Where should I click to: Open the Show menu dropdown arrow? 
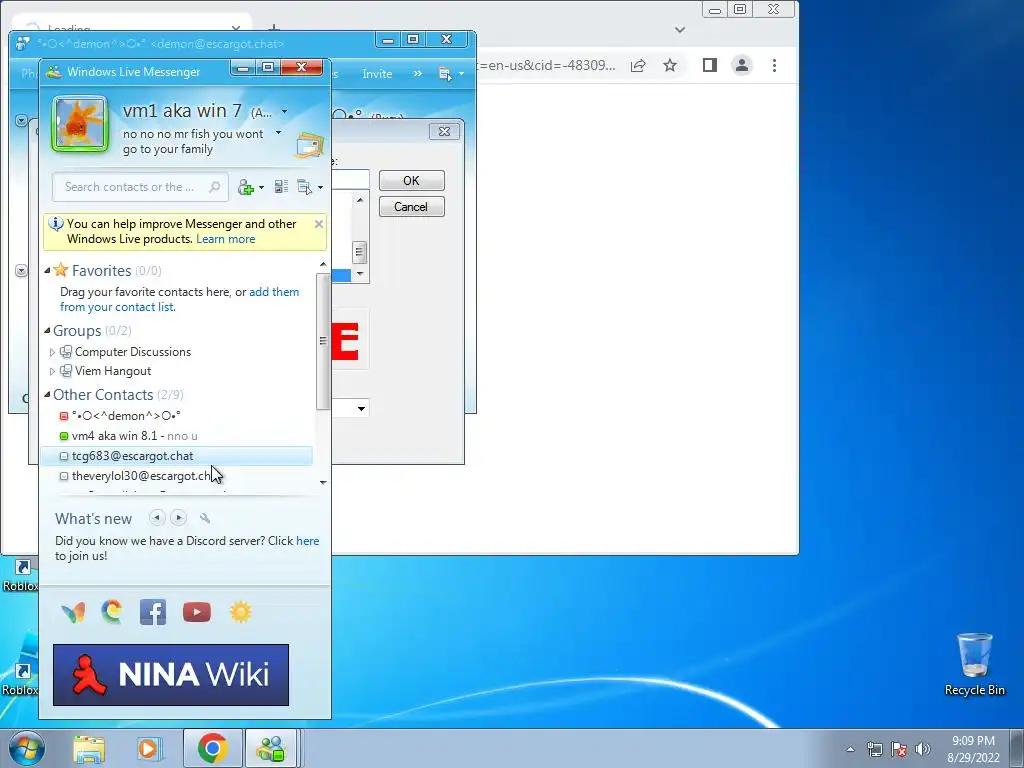tap(320, 187)
